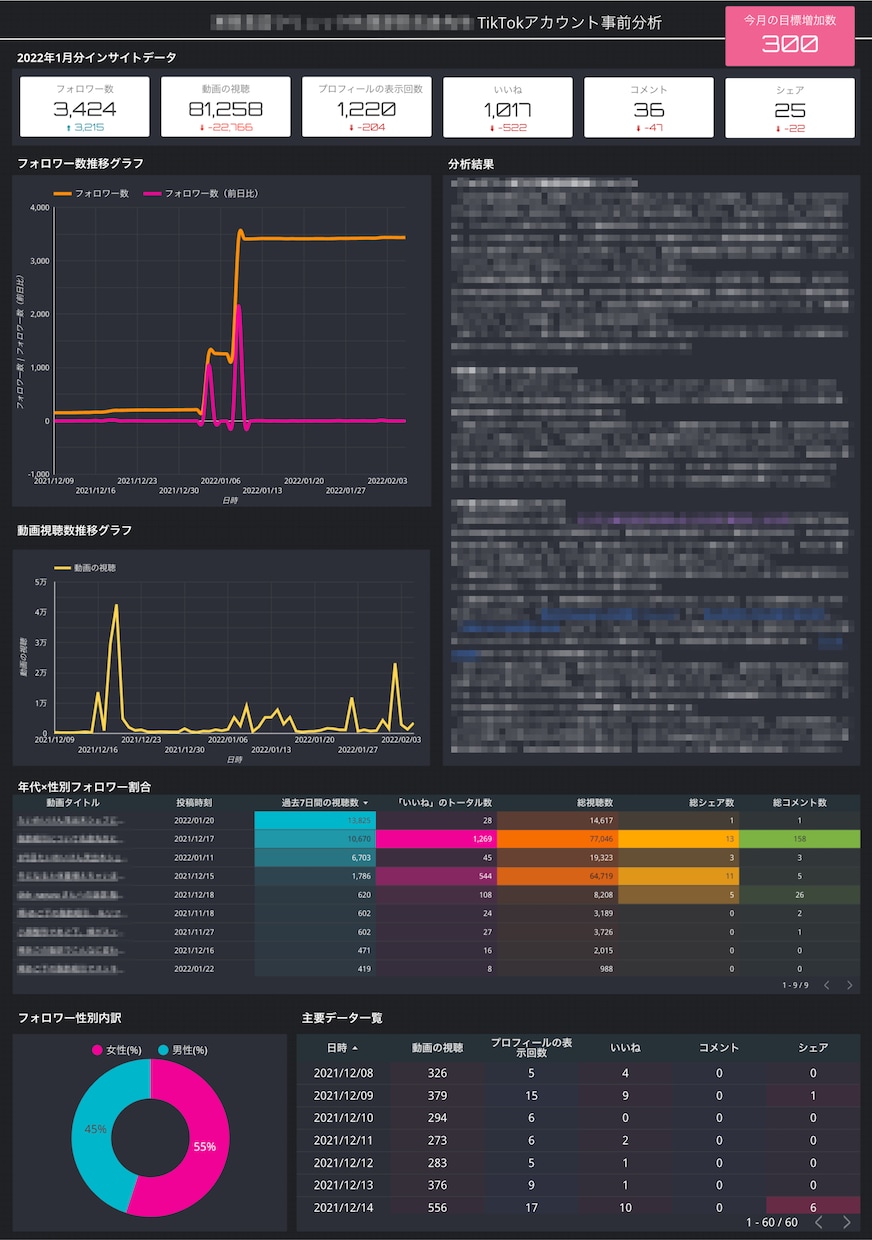This screenshot has height=1240, width=872.
Task: Select the プロフィールの表示回数 1,220 scorecard
Action: pos(367,107)
